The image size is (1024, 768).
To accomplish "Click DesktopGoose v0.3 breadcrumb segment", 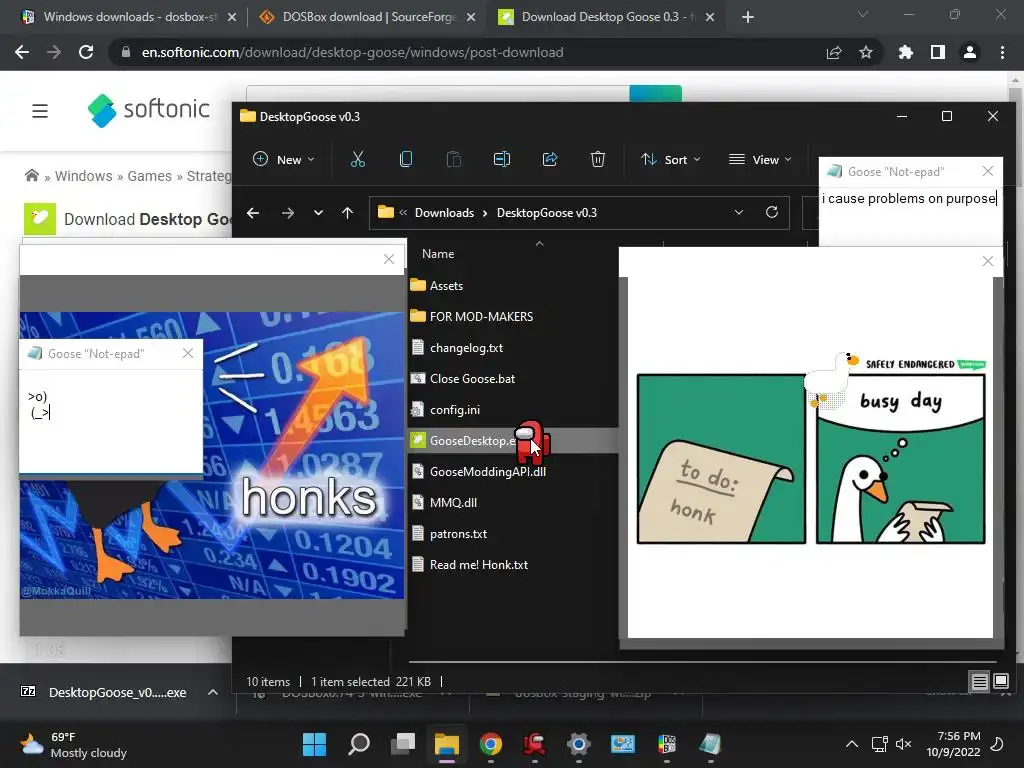I will pos(547,213).
